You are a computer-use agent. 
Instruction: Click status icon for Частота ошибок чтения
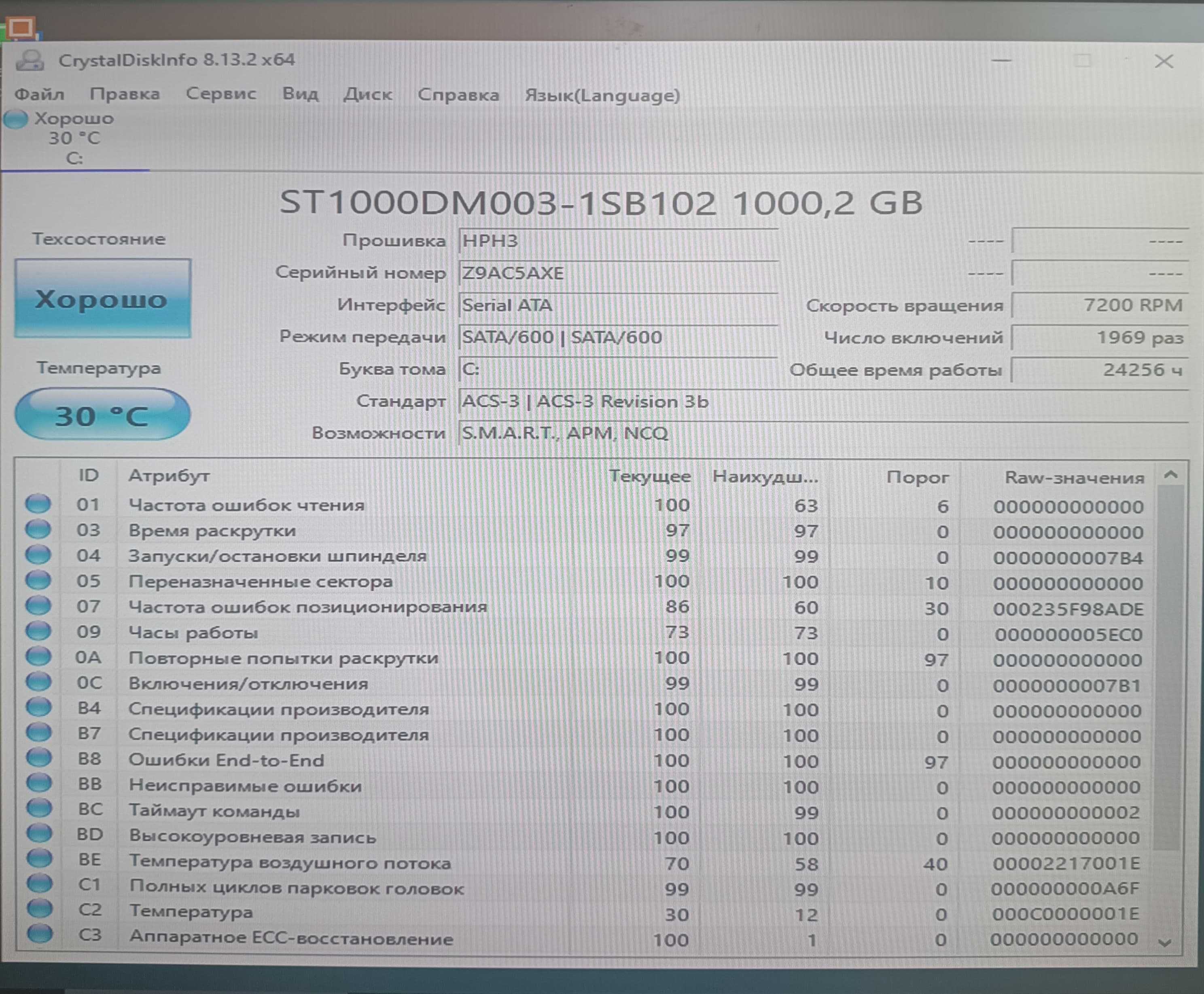coord(38,504)
